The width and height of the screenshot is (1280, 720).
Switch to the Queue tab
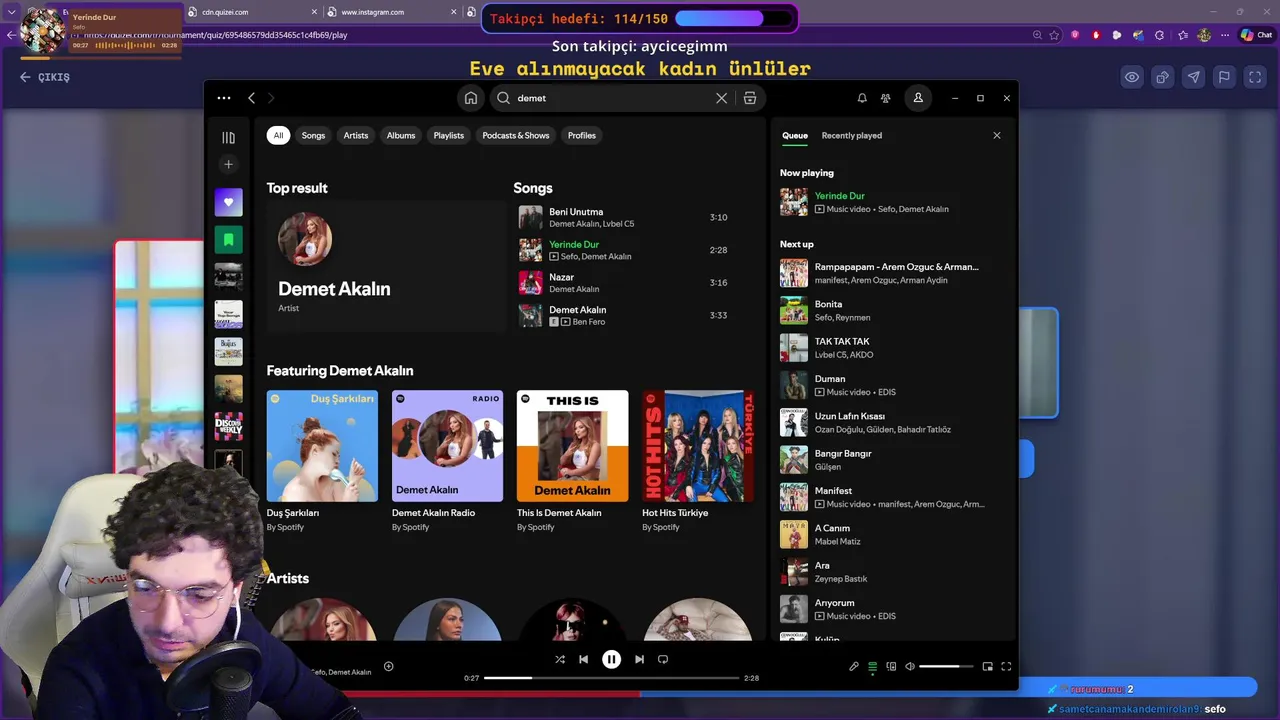[795, 135]
